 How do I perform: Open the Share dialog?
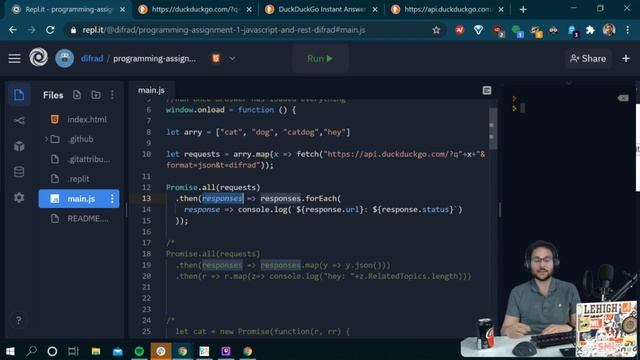click(x=588, y=59)
